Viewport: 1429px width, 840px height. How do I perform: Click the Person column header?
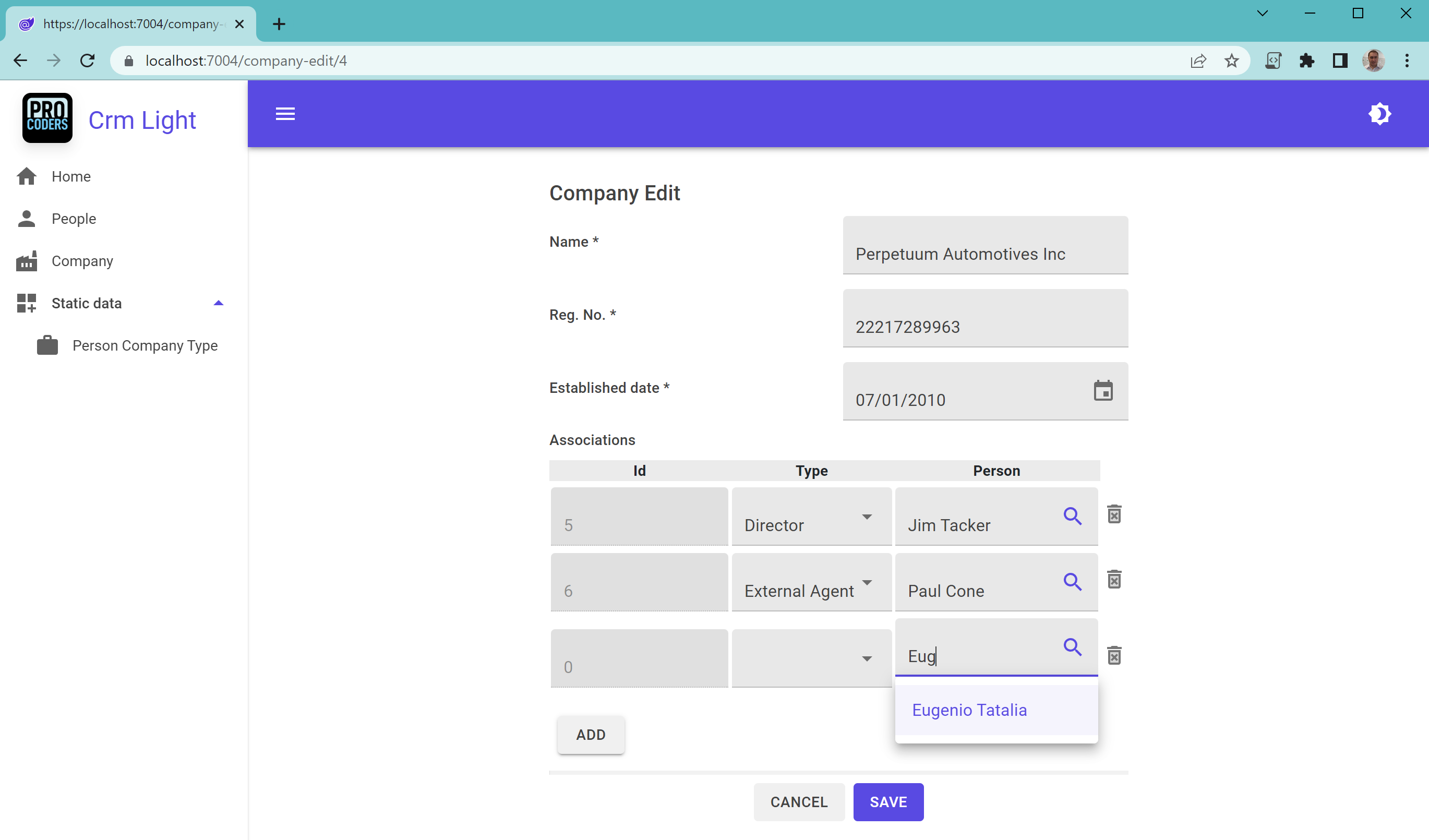(996, 470)
